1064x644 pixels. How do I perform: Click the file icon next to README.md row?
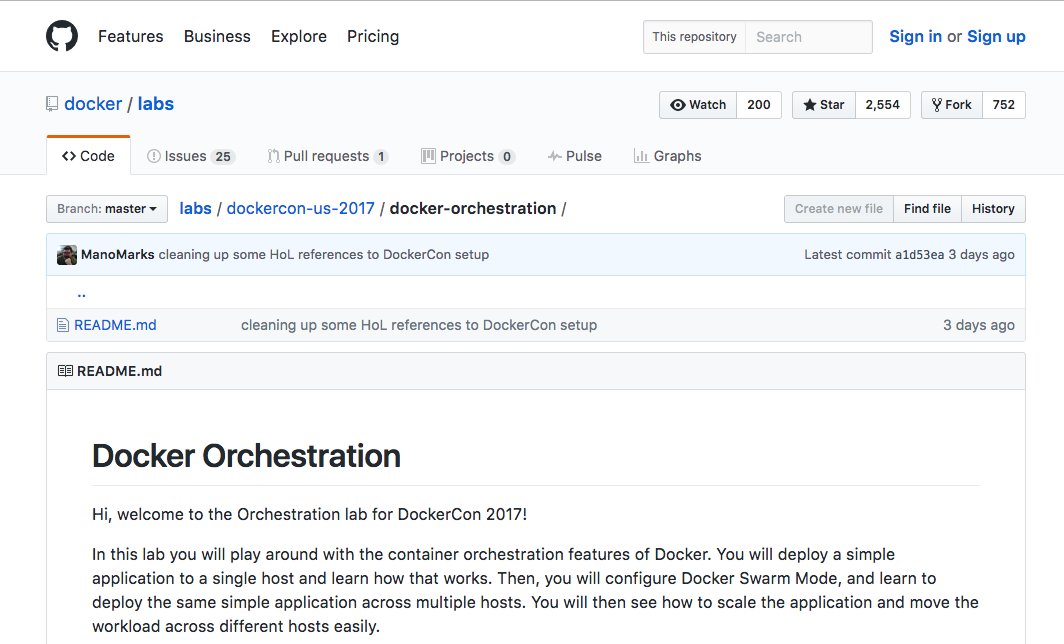tap(62, 325)
